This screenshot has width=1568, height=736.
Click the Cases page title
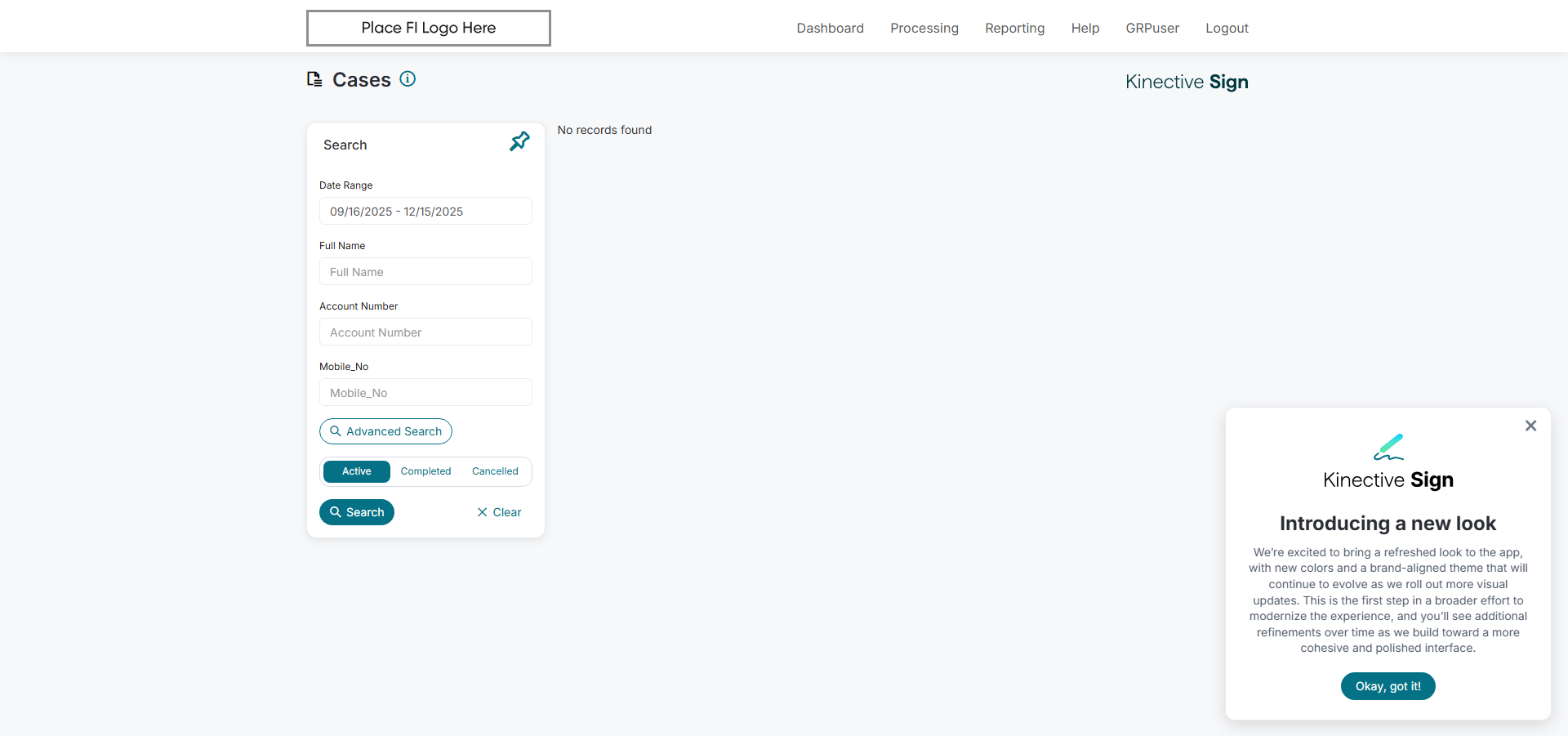[362, 79]
